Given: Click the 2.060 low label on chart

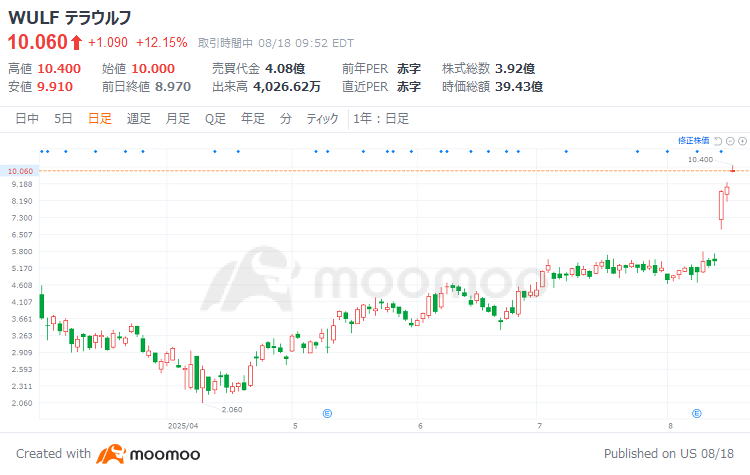Looking at the screenshot, I should pyautogui.click(x=232, y=409).
